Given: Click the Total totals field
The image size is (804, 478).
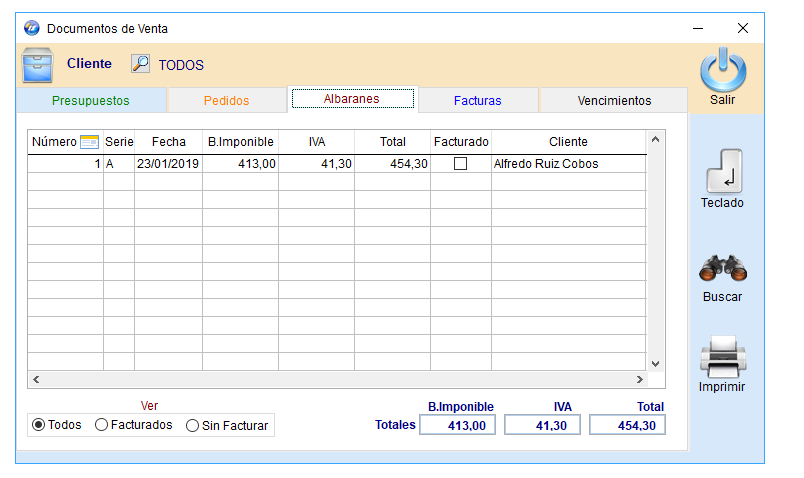Looking at the screenshot, I should coord(627,426).
